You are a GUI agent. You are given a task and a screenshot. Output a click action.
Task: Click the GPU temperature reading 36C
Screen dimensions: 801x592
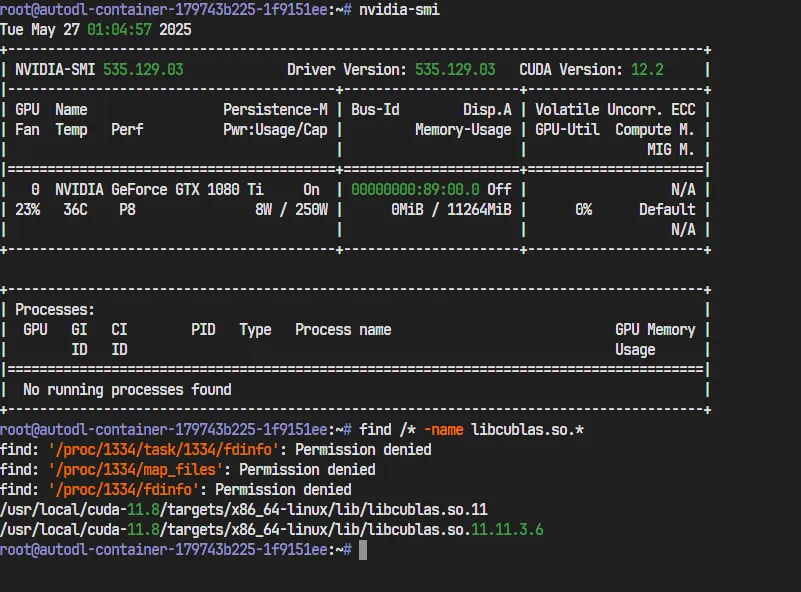pyautogui.click(x=75, y=210)
